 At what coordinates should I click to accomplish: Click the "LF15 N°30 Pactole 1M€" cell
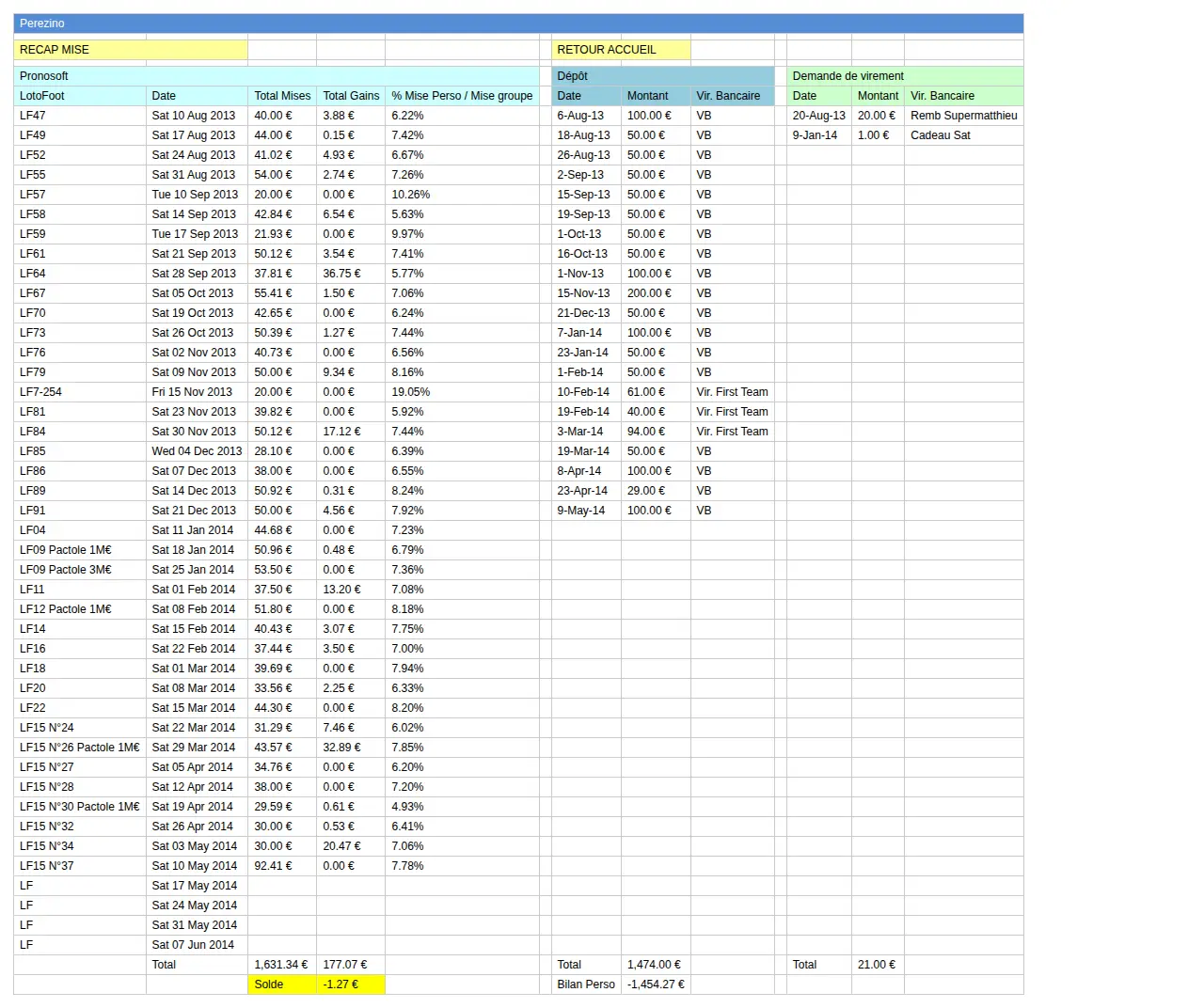tap(80, 807)
